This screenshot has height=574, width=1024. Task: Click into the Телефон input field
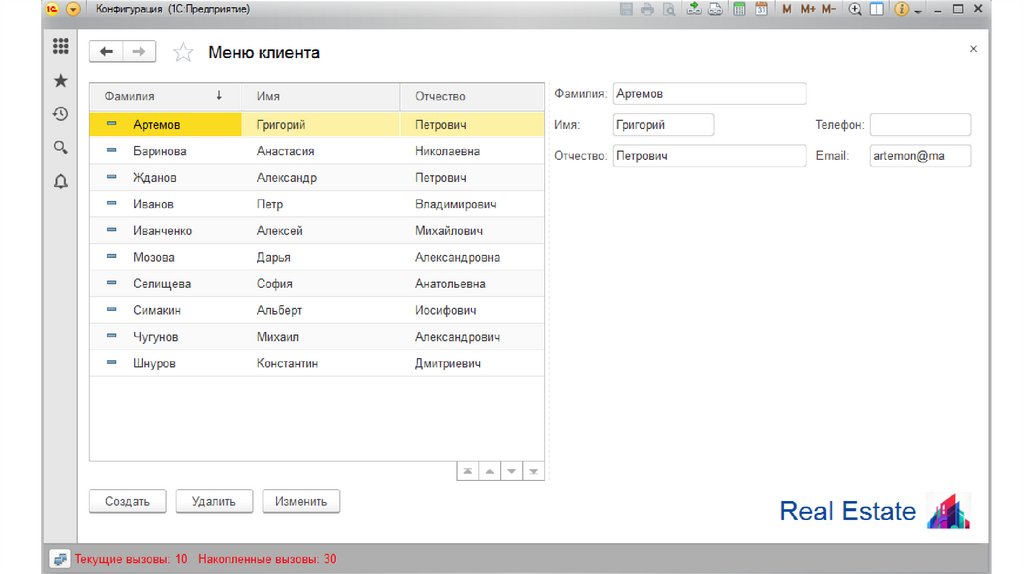pyautogui.click(x=920, y=125)
